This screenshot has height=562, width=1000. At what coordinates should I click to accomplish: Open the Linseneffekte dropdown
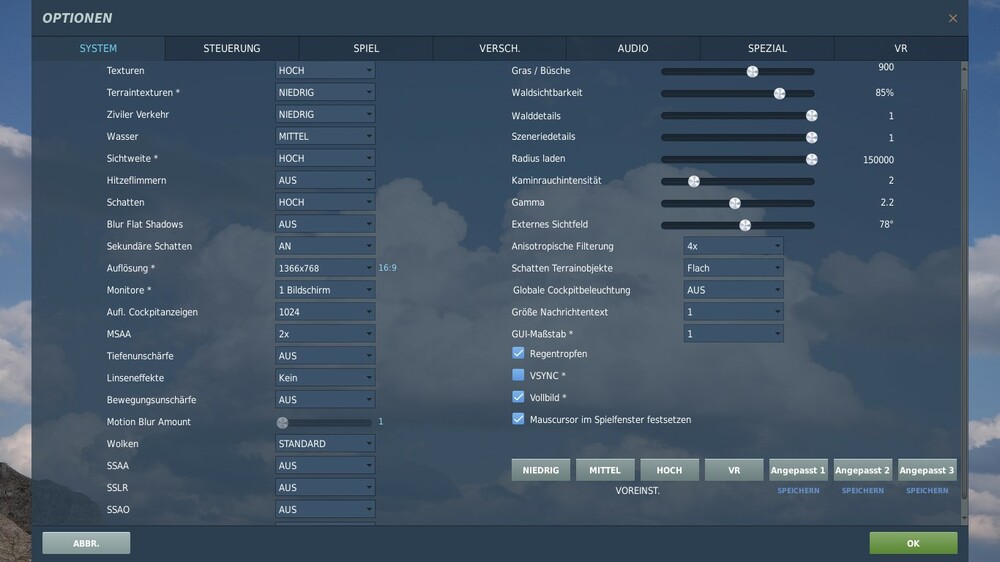click(325, 378)
